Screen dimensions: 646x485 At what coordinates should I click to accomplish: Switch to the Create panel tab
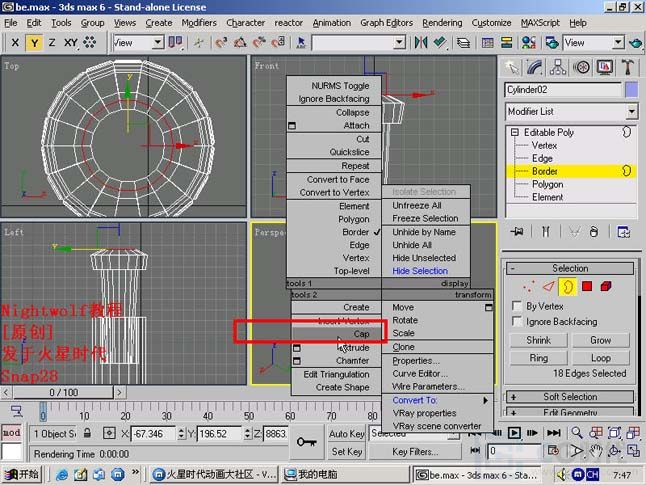[x=512, y=67]
